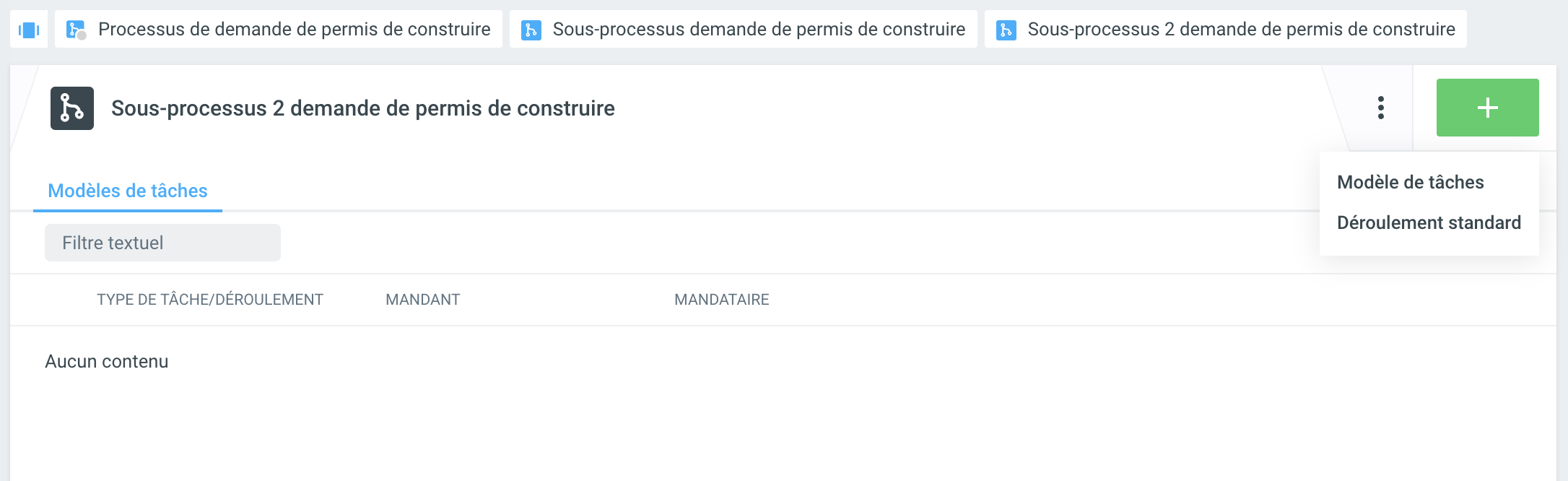Viewport: 1568px width, 481px height.
Task: Click the empty table area below "Aucun contenu"
Action: (x=722, y=433)
